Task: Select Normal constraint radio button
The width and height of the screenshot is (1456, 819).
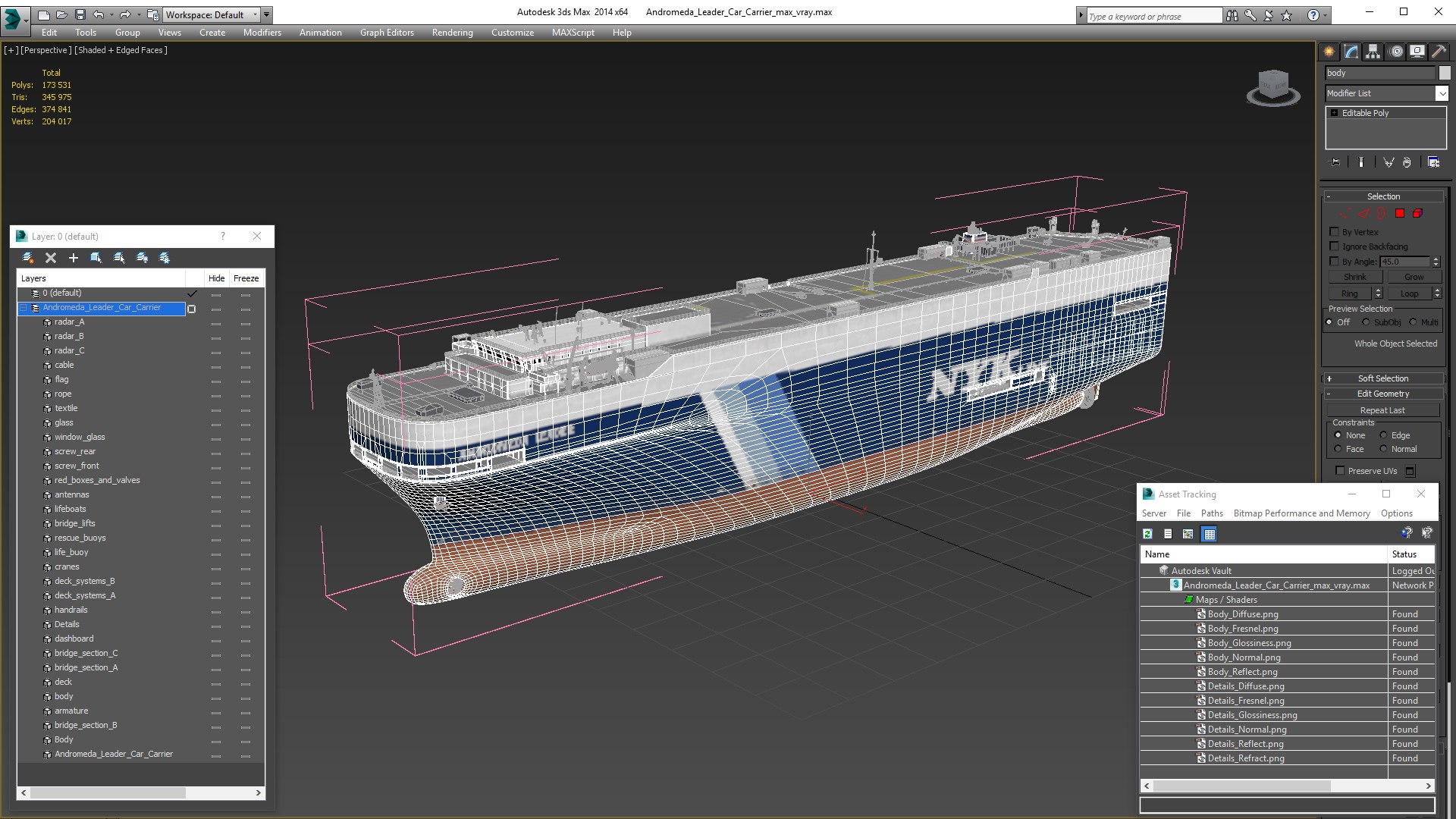Action: (1383, 449)
